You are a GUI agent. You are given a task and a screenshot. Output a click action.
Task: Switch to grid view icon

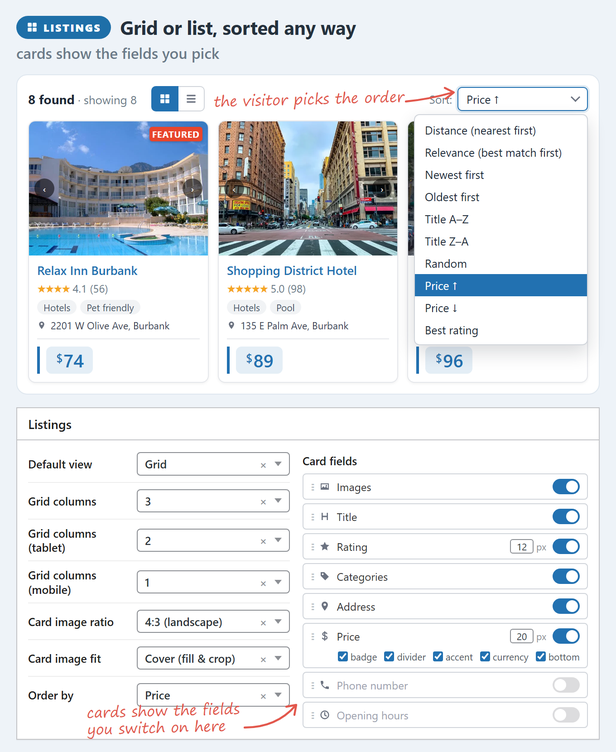(165, 99)
